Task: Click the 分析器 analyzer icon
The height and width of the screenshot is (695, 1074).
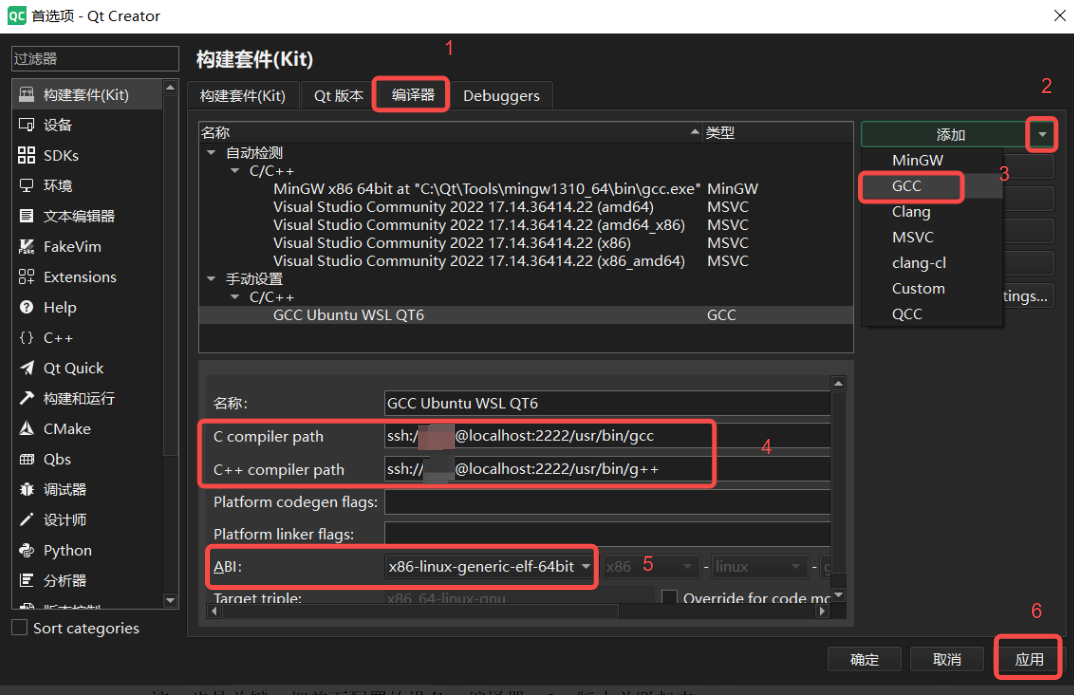Action: tap(26, 581)
